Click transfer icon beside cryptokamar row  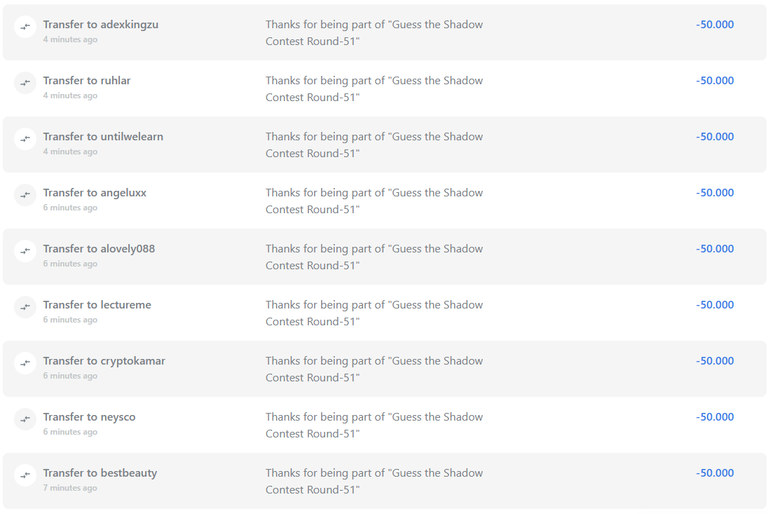coord(25,363)
